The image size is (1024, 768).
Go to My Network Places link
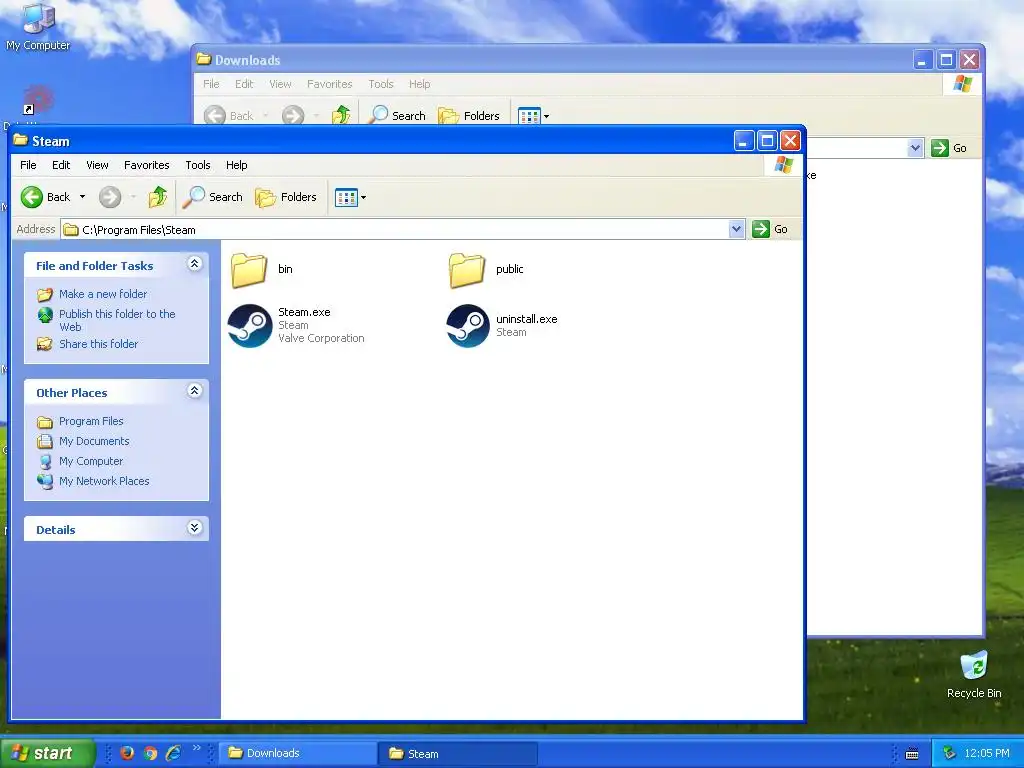(x=104, y=481)
